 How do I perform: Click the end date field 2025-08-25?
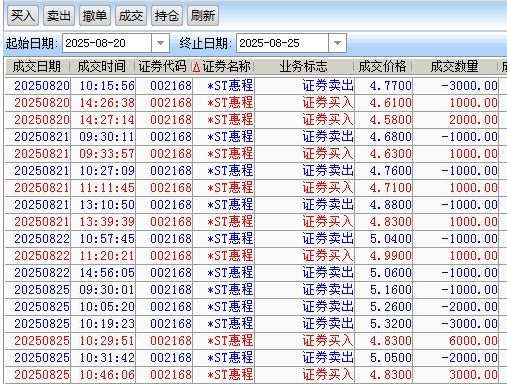[x=282, y=43]
